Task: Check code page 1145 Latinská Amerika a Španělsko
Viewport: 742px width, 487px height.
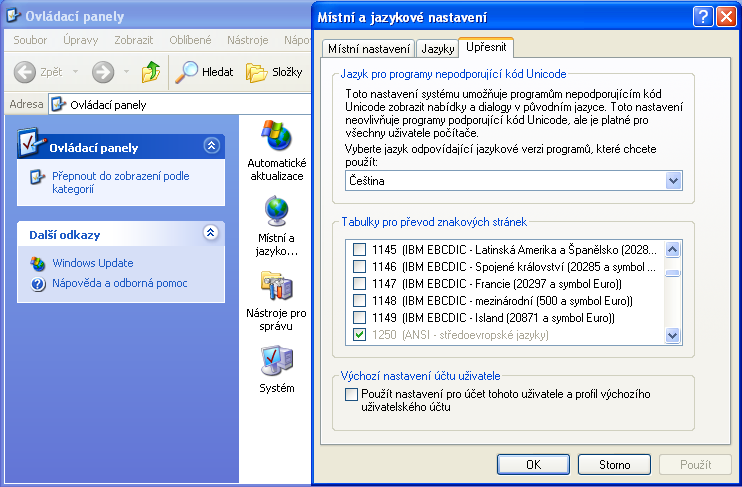Action: point(360,249)
